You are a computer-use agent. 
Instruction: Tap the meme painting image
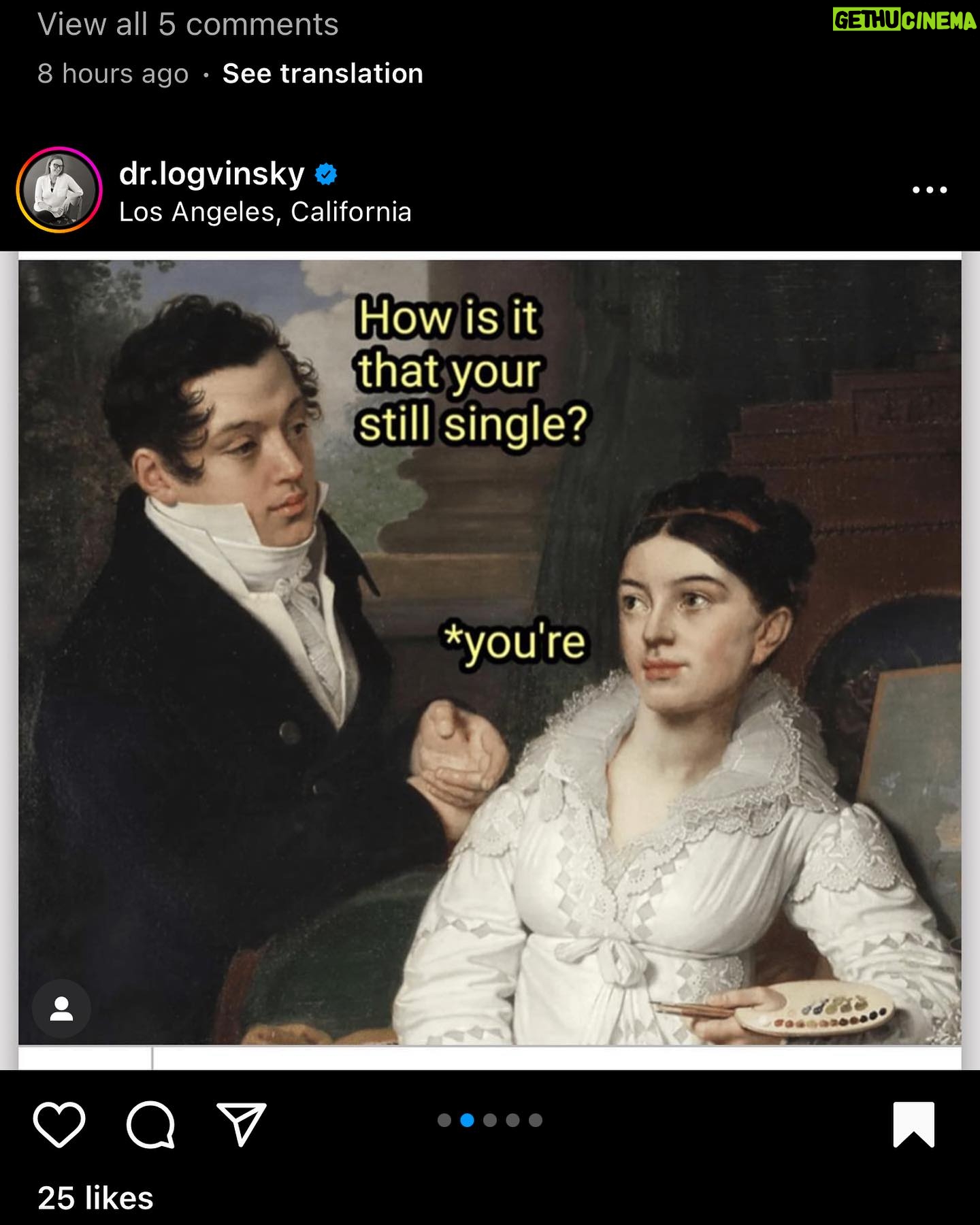(490, 652)
